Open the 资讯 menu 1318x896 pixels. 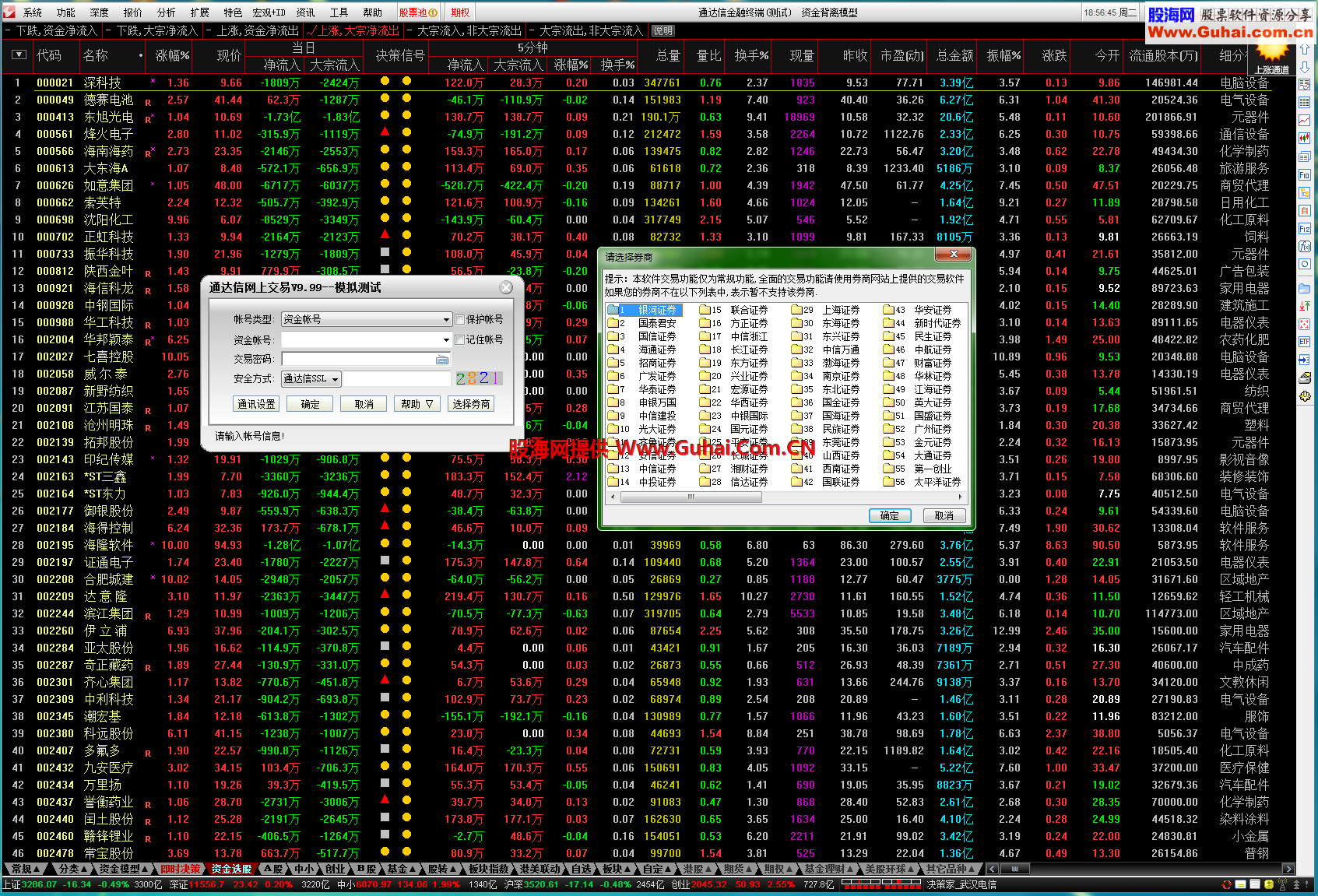click(306, 12)
